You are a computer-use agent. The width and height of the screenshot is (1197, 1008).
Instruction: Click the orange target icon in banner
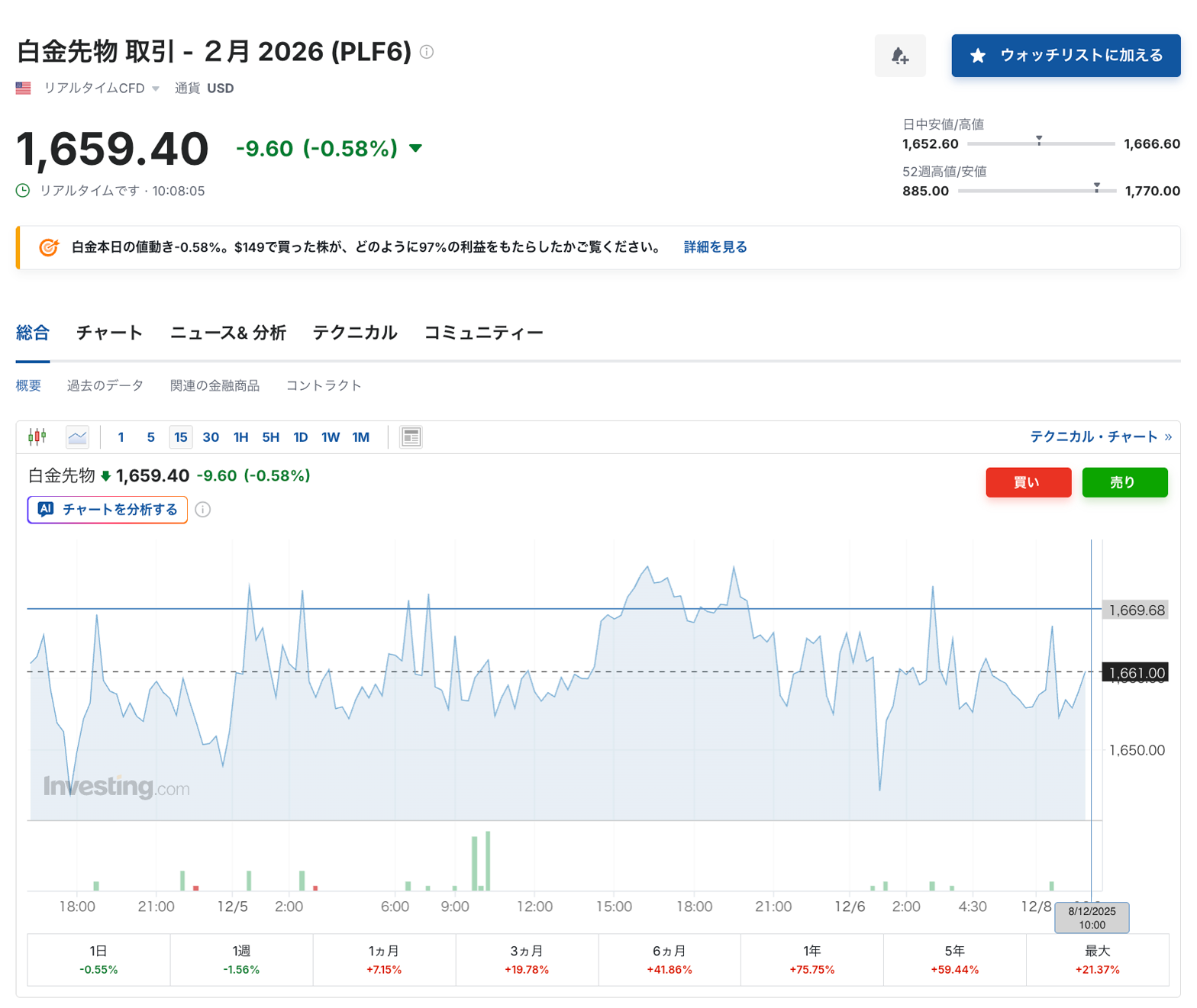click(49, 247)
